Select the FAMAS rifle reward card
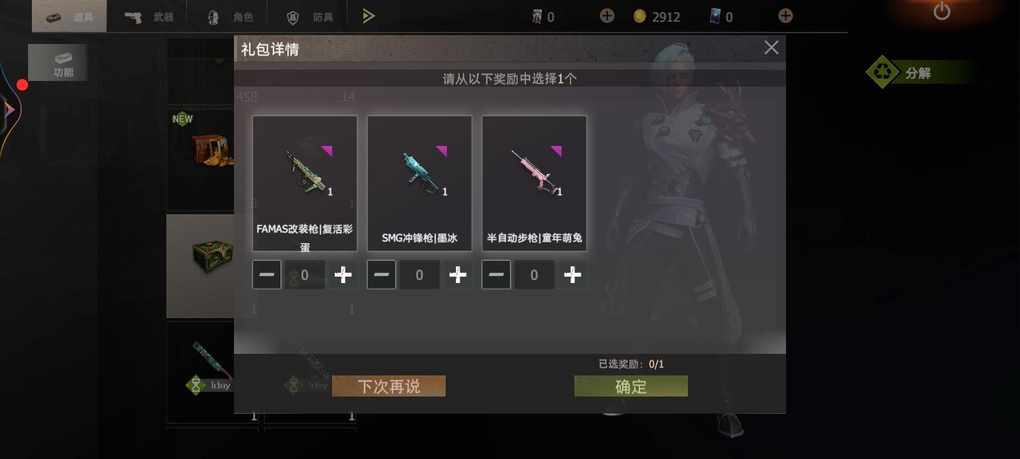 click(304, 183)
